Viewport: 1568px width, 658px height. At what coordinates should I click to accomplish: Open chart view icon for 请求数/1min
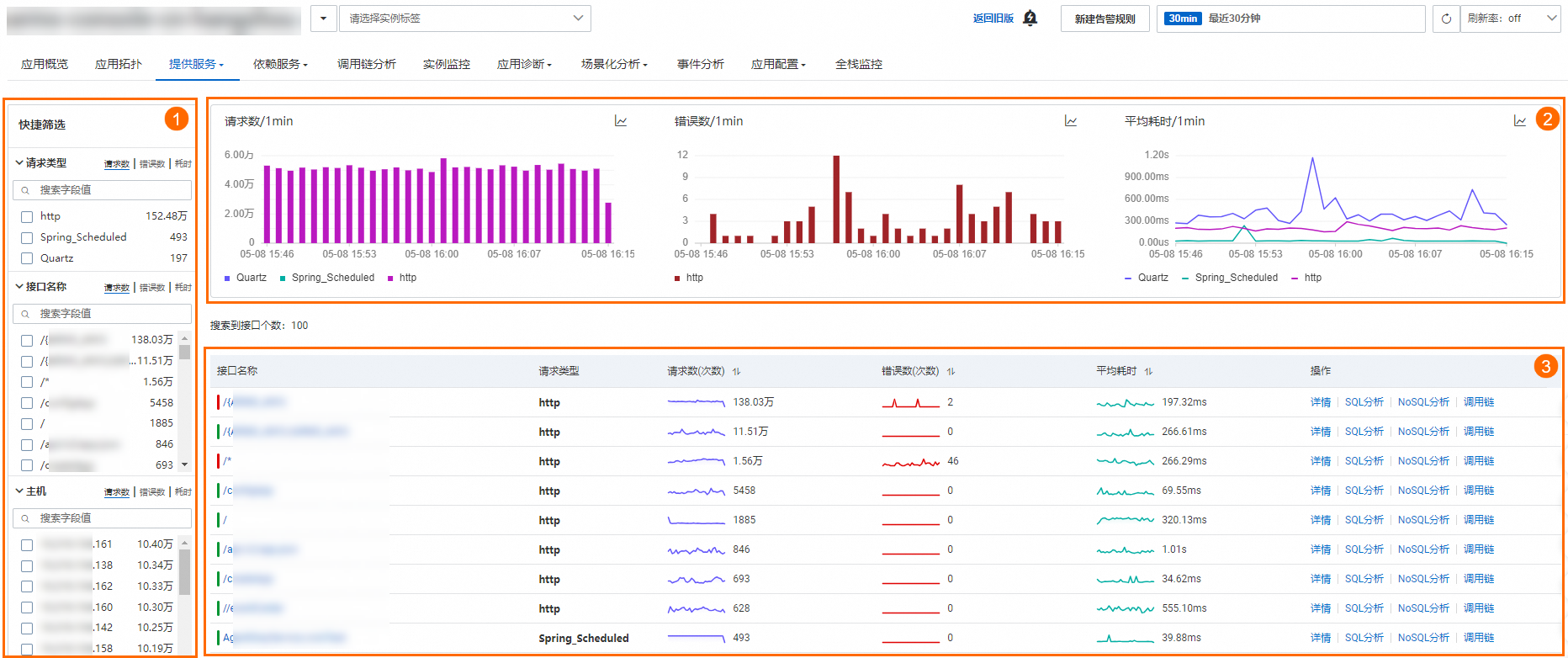(x=621, y=121)
